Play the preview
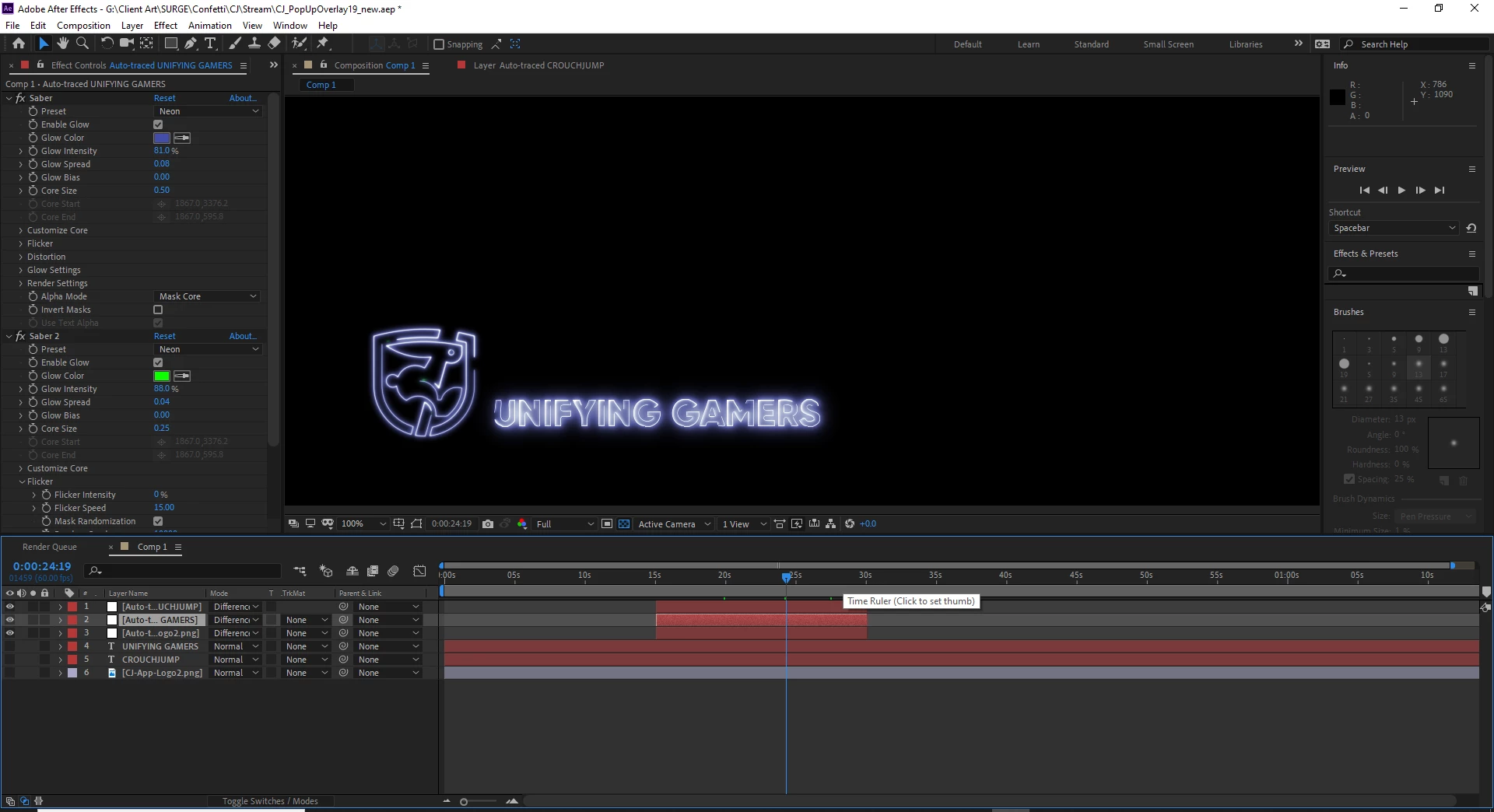Image resolution: width=1494 pixels, height=812 pixels. [1401, 191]
